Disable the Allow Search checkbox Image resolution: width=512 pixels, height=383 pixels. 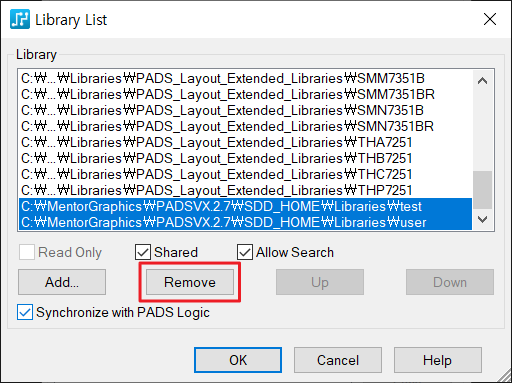pos(245,252)
